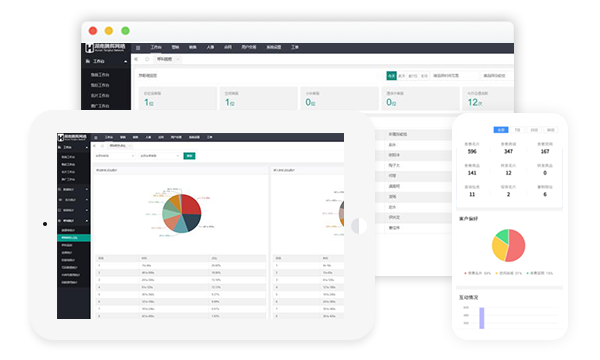Click the back arrow icon in the tablet tab strip
Image resolution: width=600 pixels, height=360 pixels.
(95, 146)
